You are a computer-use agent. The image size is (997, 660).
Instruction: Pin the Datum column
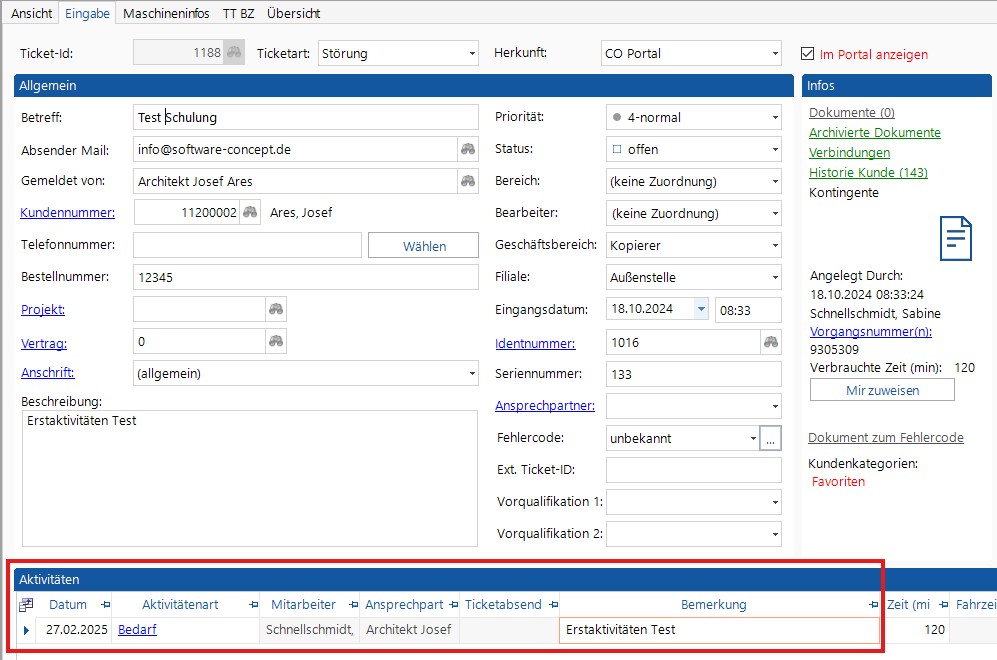coord(106,605)
